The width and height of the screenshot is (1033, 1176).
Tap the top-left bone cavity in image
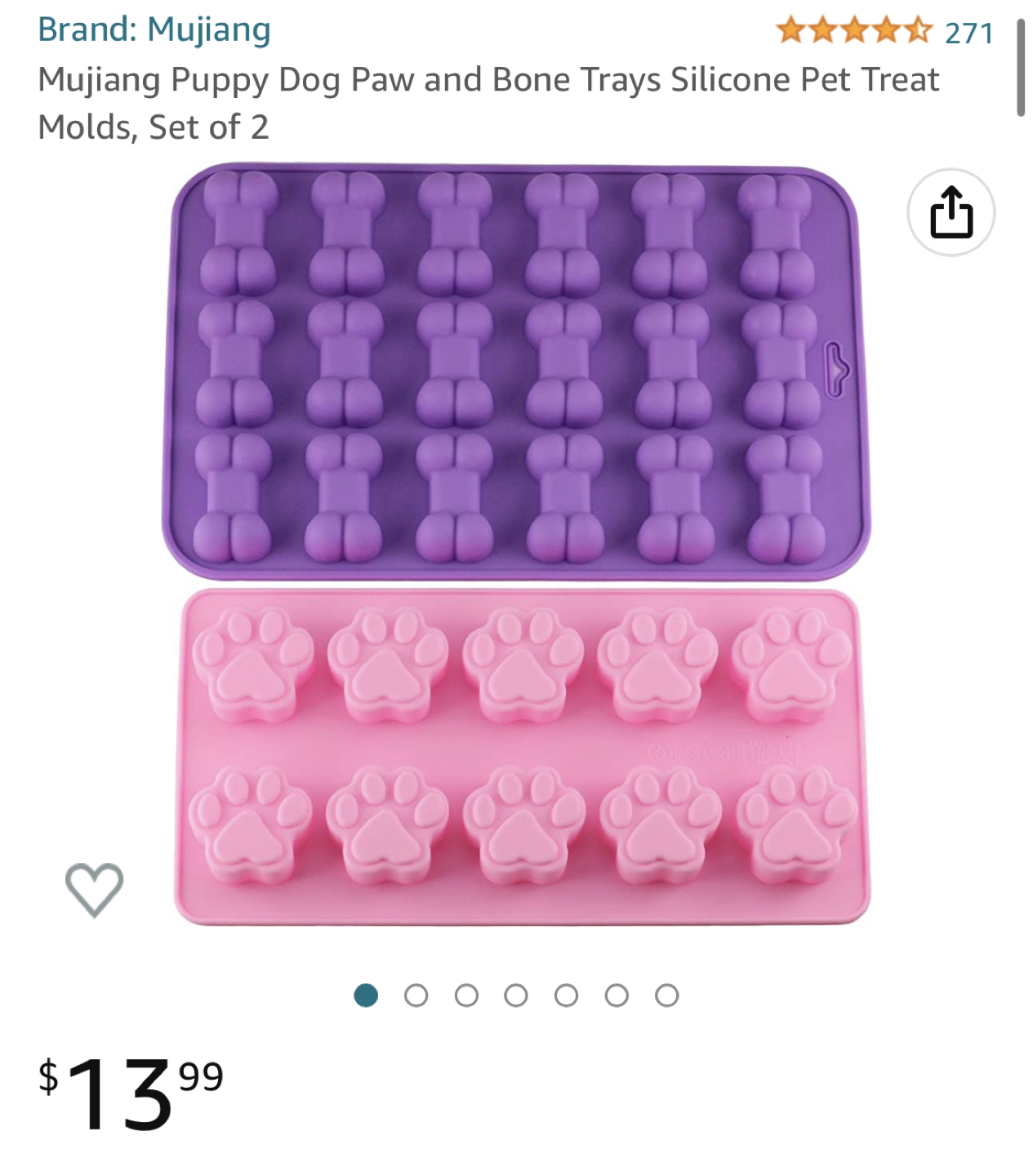tap(239, 234)
